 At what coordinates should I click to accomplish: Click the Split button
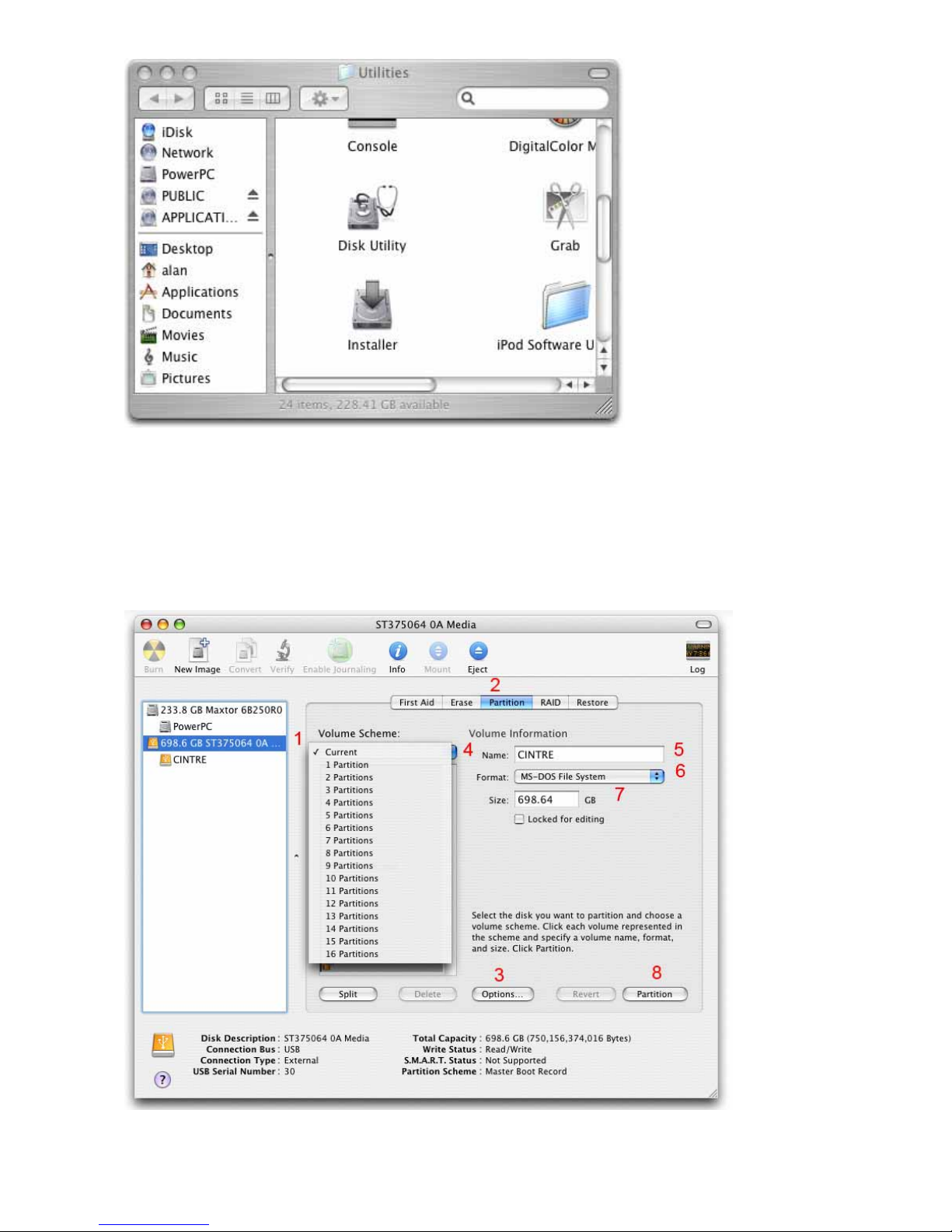pos(348,994)
